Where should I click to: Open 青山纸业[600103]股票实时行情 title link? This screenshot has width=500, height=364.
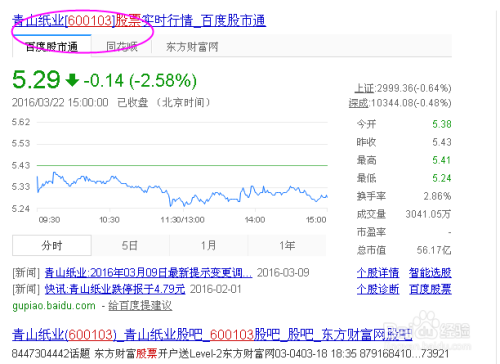[139, 21]
